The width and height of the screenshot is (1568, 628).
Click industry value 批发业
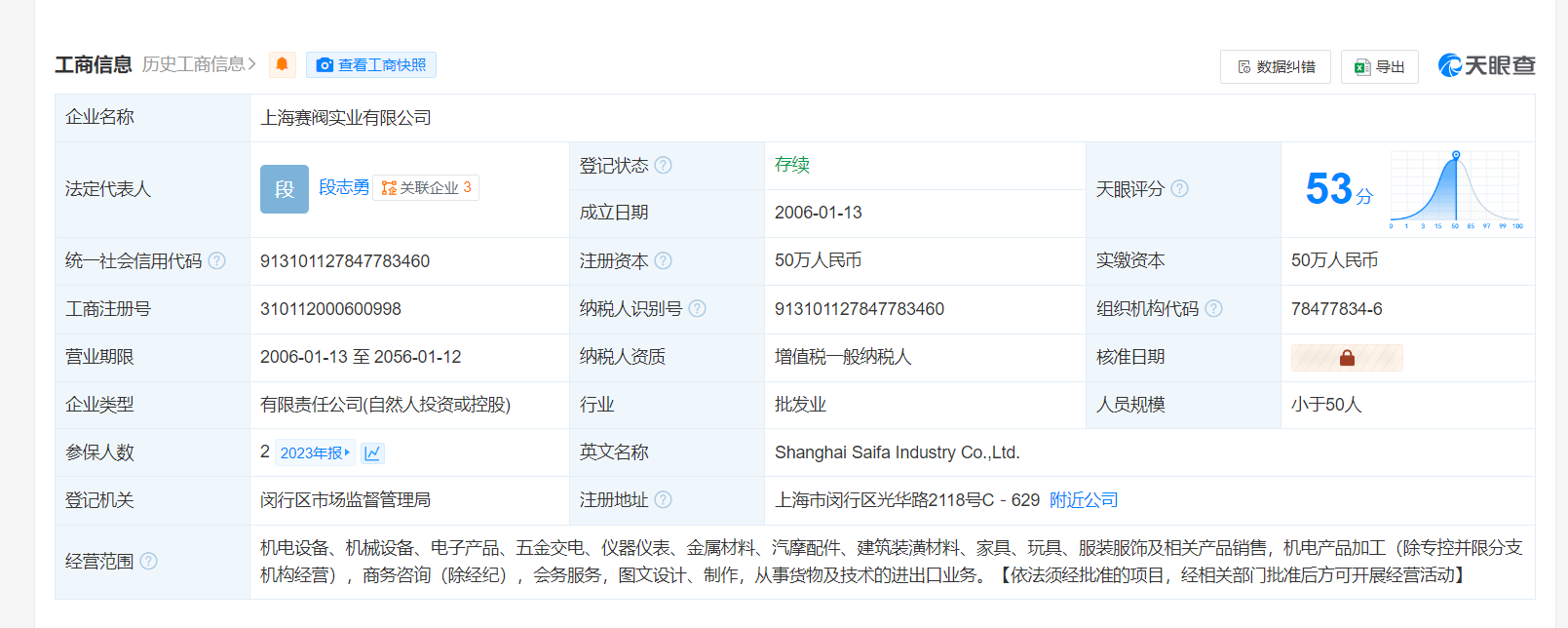coord(800,405)
